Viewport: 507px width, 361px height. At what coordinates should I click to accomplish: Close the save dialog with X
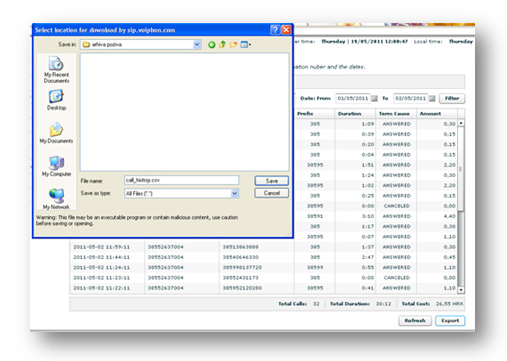coord(286,30)
